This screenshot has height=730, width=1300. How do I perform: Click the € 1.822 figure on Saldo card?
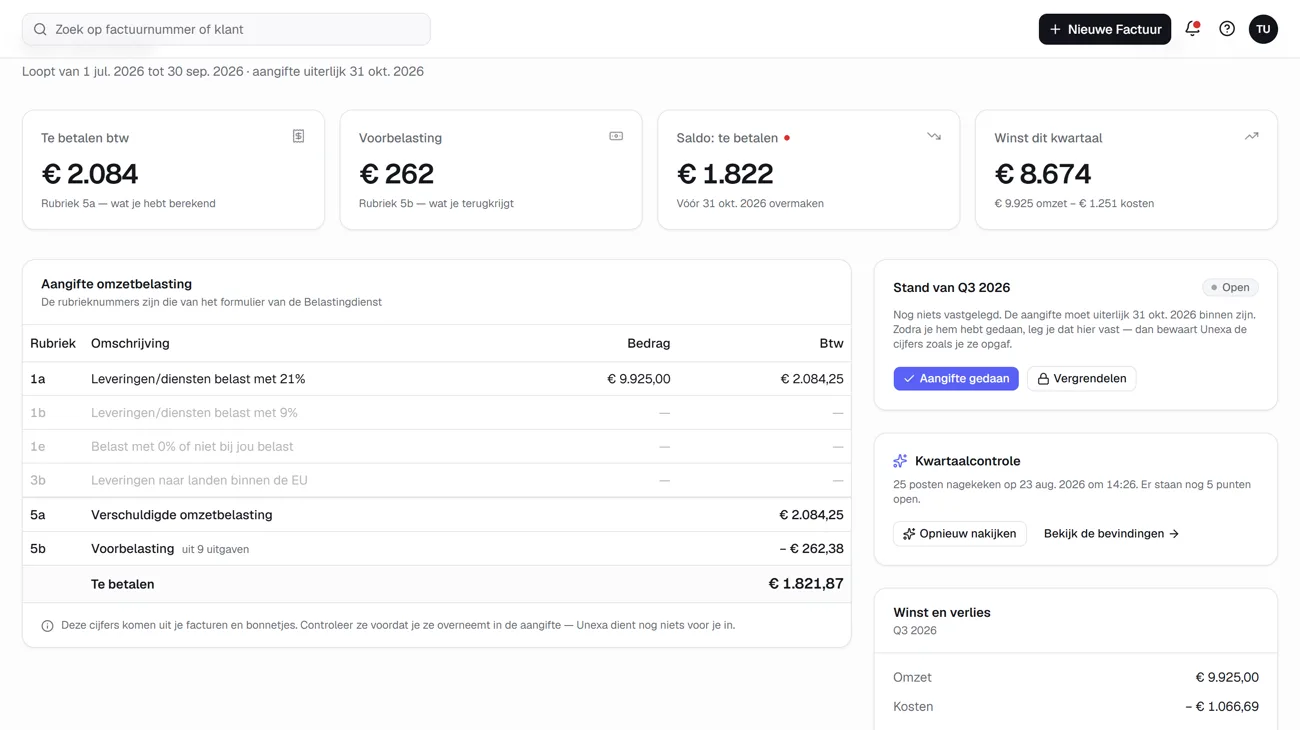click(x=725, y=174)
